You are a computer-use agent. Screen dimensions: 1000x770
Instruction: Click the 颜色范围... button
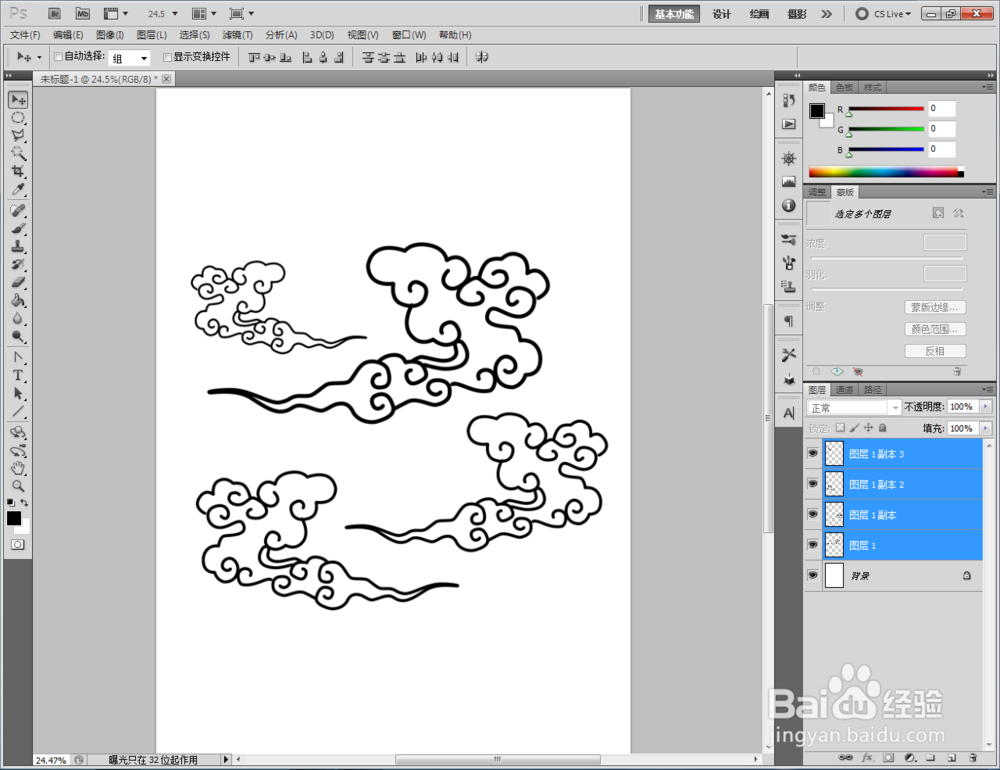(935, 329)
